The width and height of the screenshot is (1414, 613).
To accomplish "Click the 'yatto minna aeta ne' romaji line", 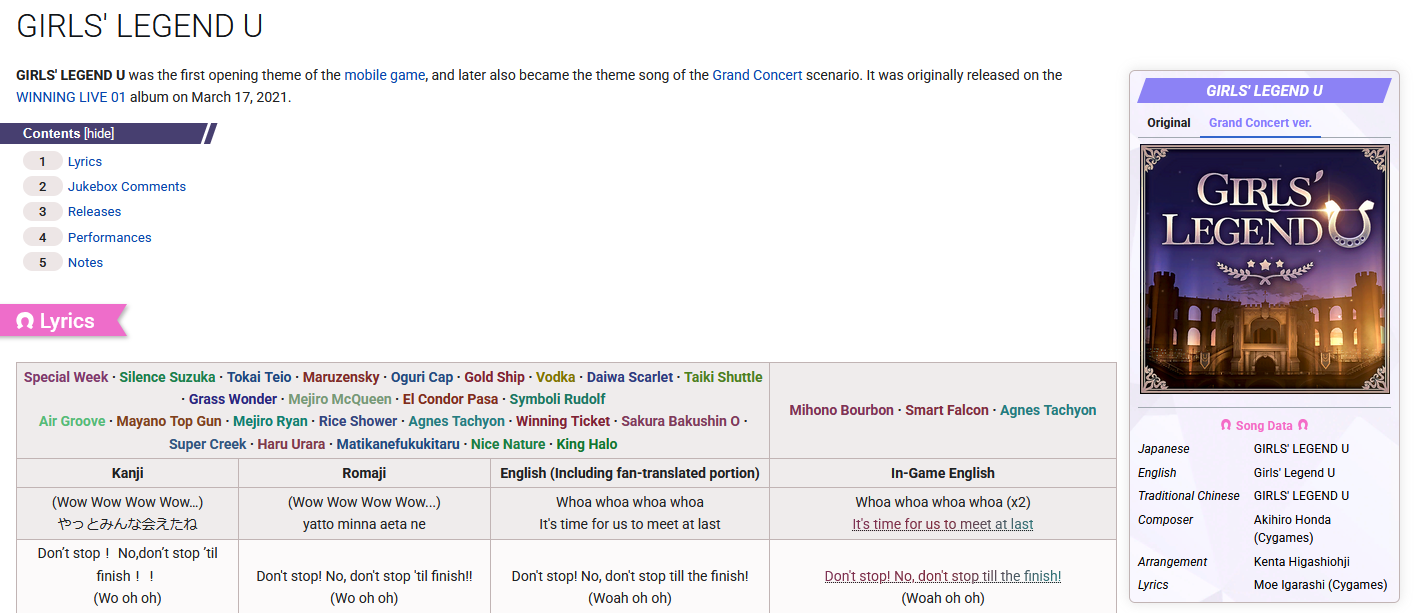I will pos(364,524).
